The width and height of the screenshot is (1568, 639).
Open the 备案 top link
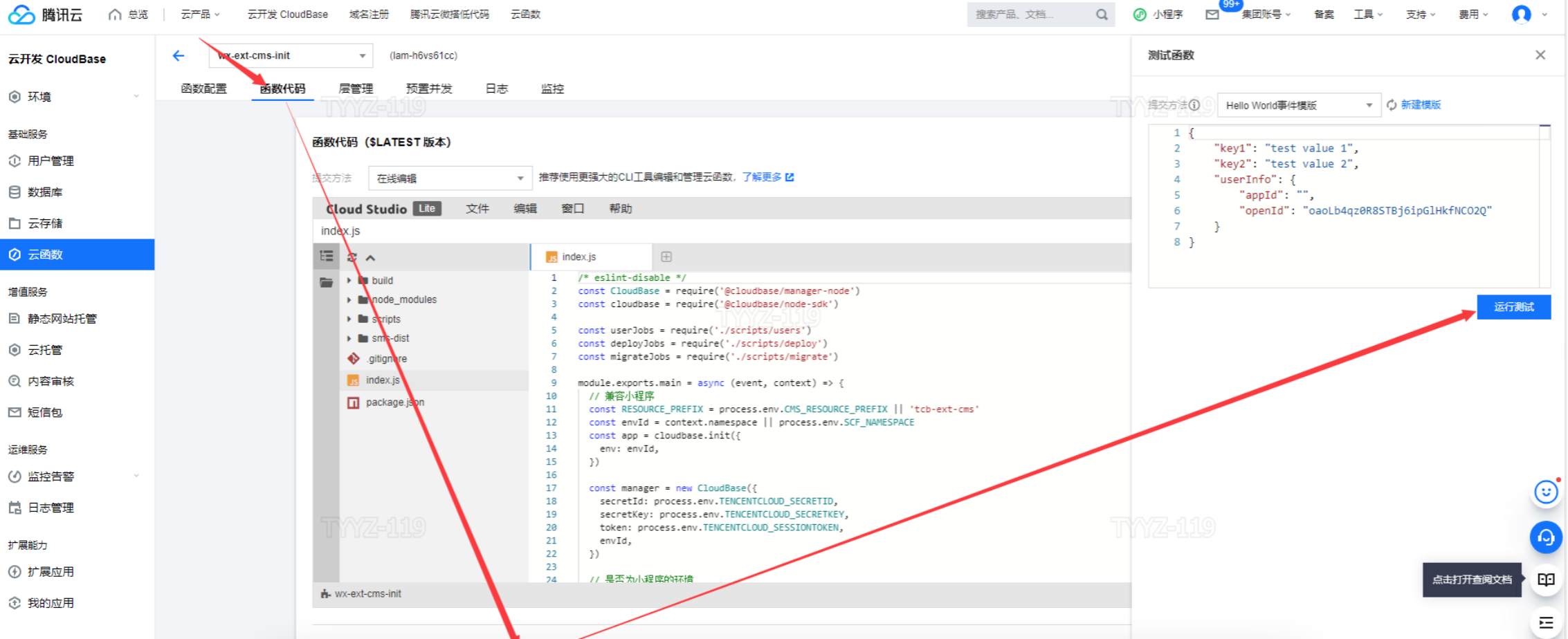(1324, 14)
